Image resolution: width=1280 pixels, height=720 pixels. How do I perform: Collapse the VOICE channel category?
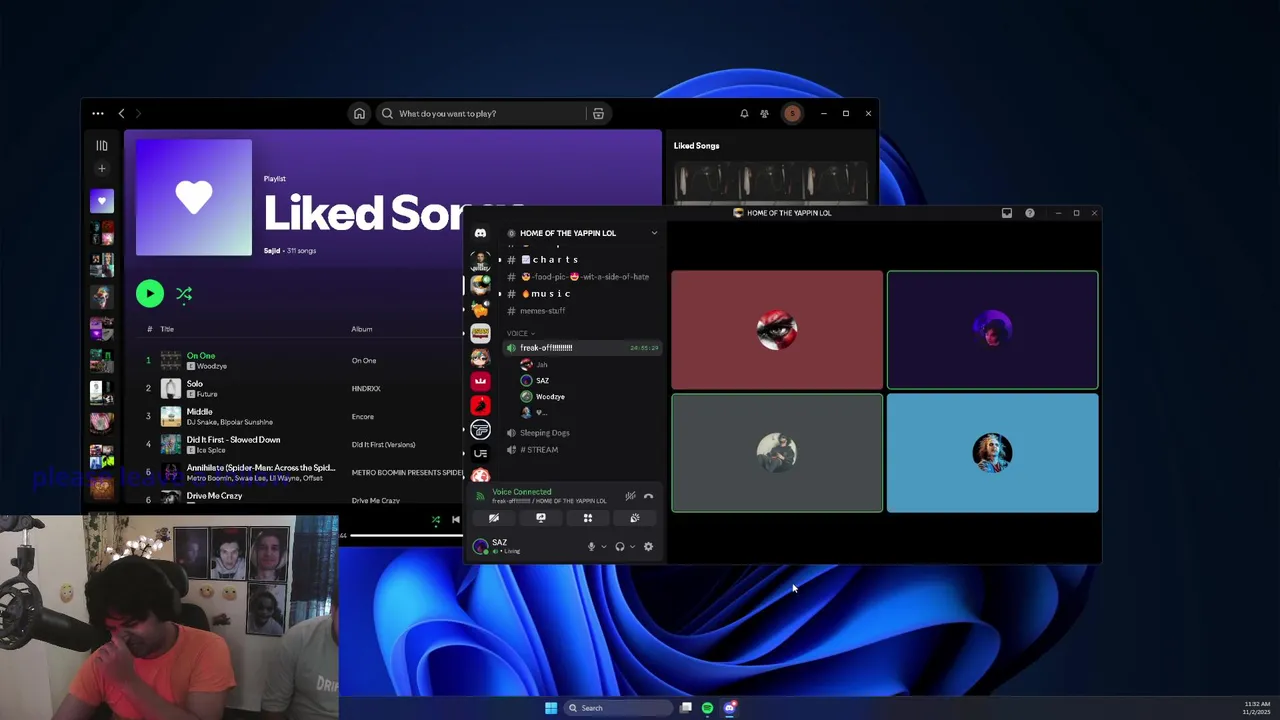[x=520, y=333]
